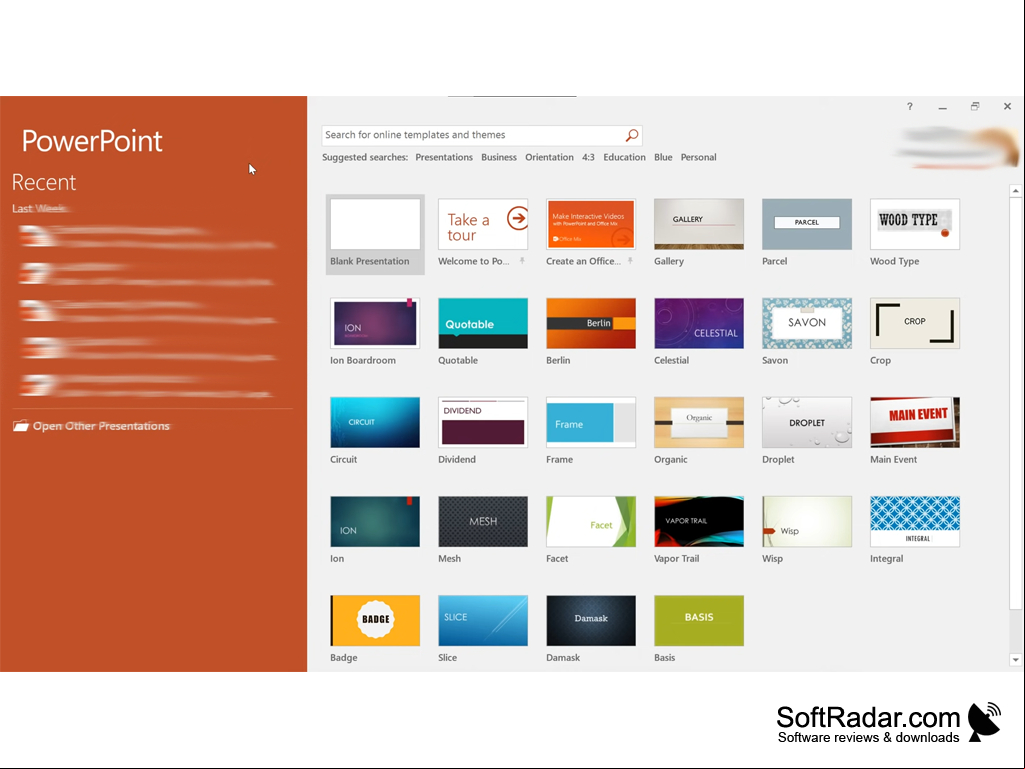Screen dimensions: 1025x769
Task: Select Presentations suggested search
Action: [x=444, y=157]
